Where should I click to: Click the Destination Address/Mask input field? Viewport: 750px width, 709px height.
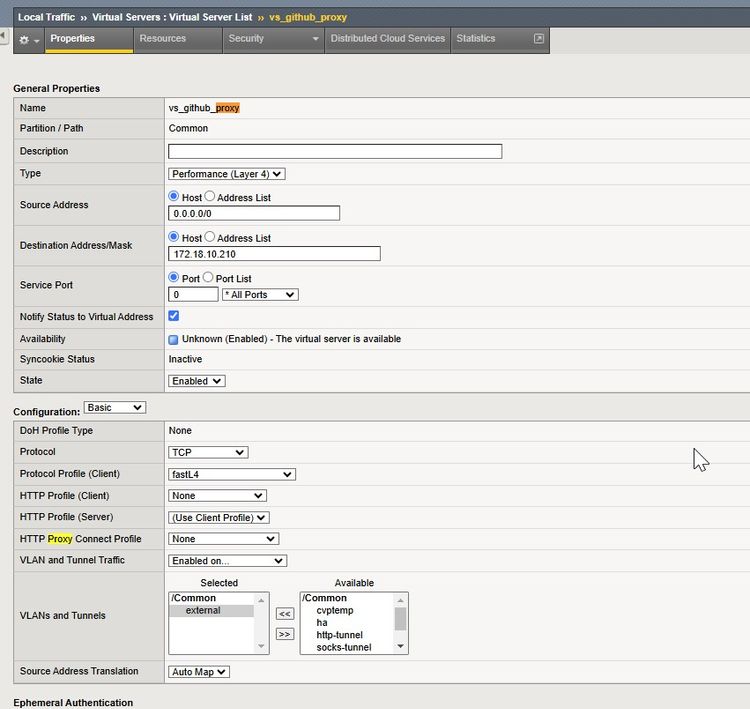point(274,254)
